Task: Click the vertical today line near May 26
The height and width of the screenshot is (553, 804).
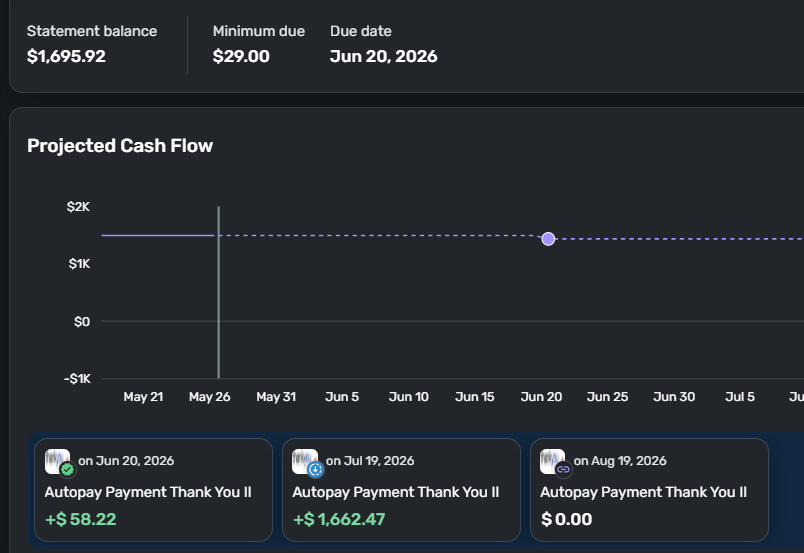Action: (218, 292)
